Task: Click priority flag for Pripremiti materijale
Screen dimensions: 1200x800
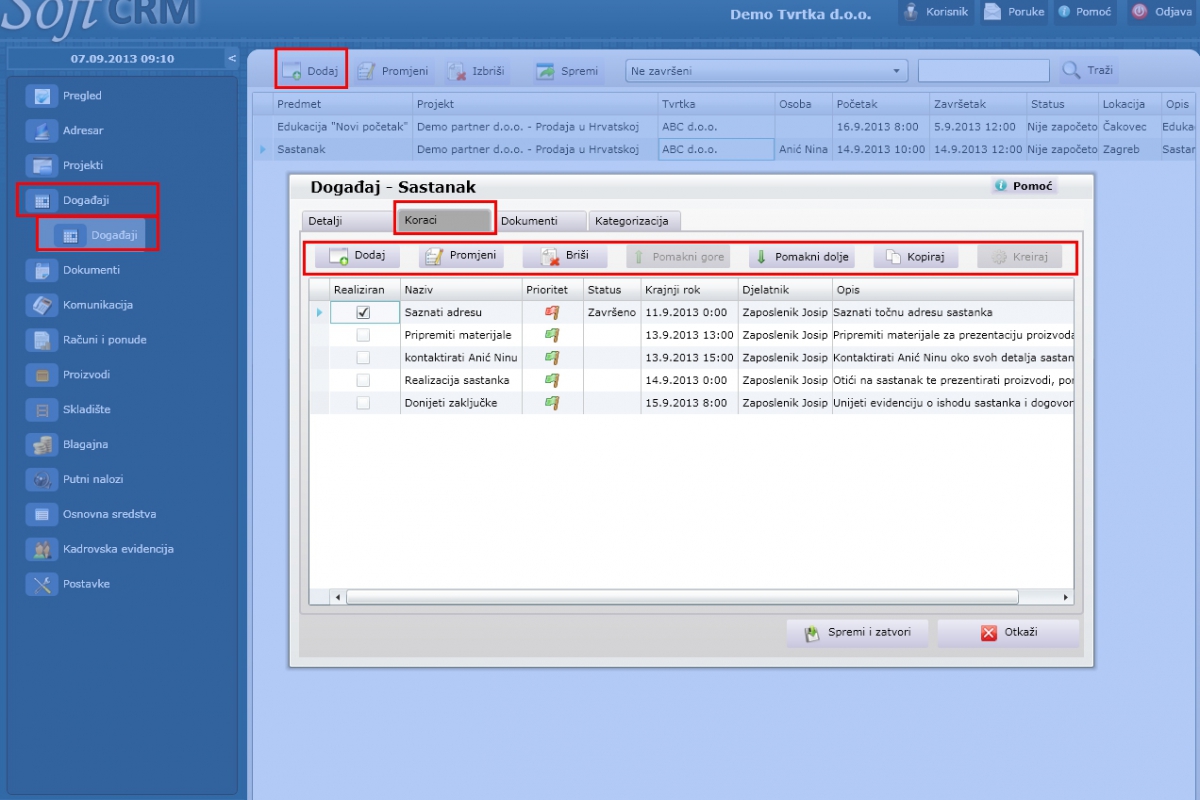Action: click(x=552, y=335)
